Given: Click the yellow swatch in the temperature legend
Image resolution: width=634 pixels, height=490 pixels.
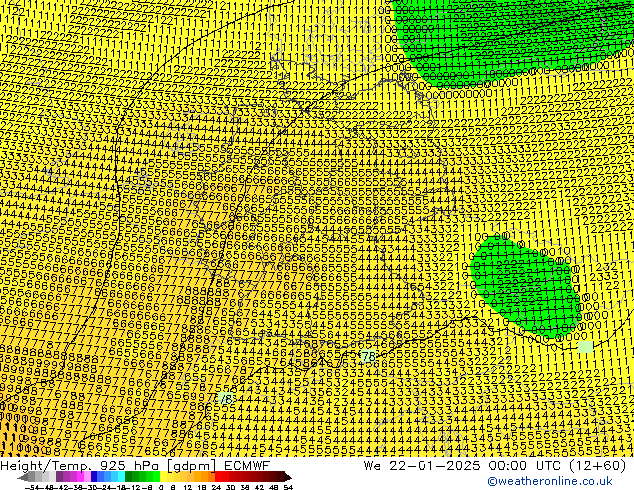Looking at the screenshot, I should (163, 476).
